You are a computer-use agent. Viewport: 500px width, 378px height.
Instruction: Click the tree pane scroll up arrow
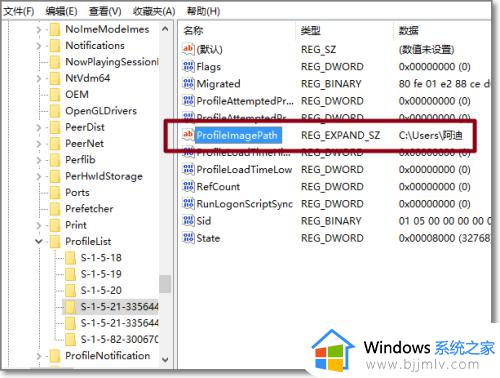[x=165, y=29]
